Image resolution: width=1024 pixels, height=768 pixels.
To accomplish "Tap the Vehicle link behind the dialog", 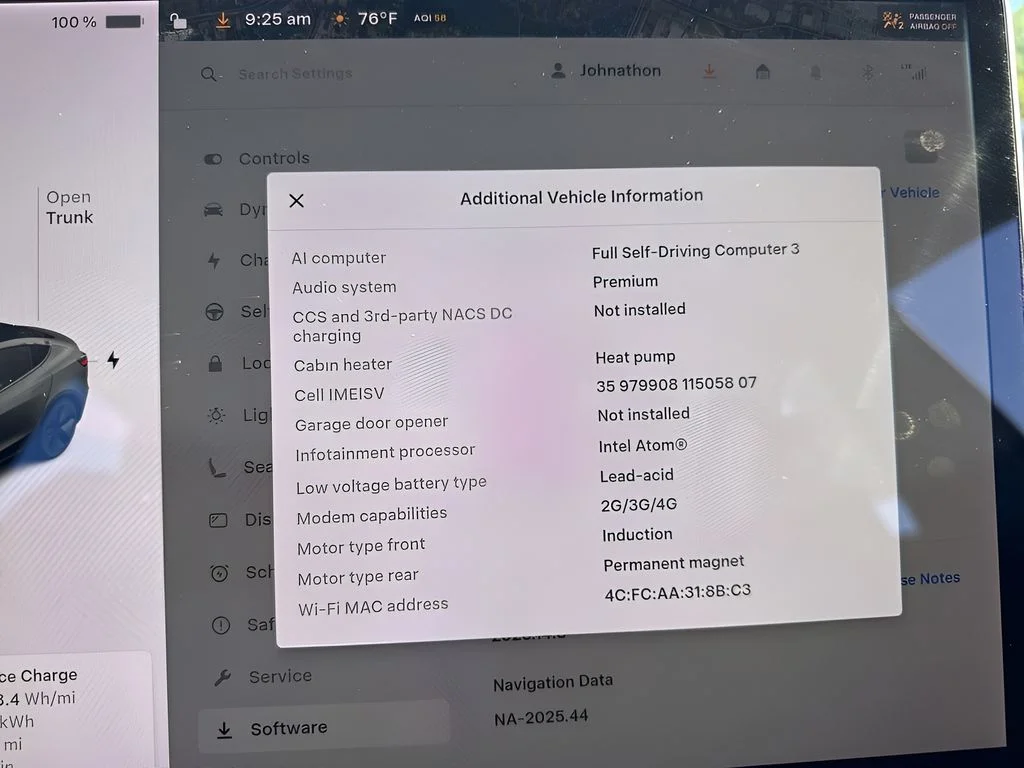I will (912, 193).
